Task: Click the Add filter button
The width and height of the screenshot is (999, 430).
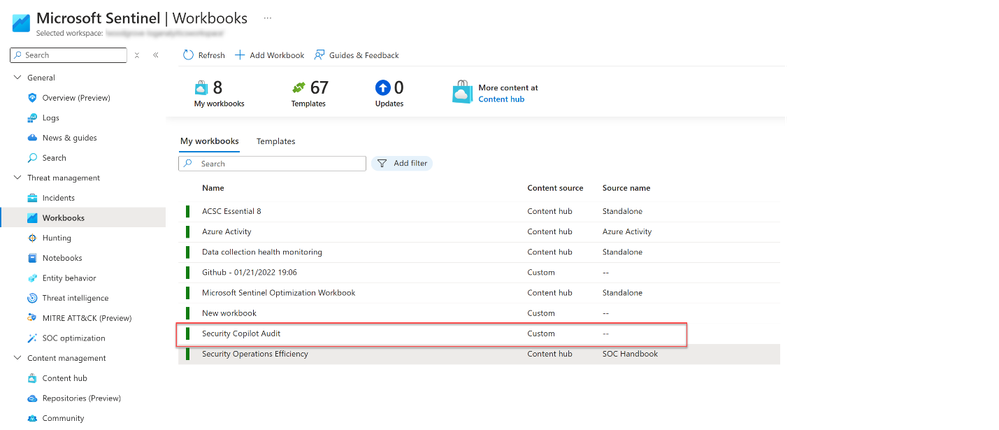Action: click(402, 164)
